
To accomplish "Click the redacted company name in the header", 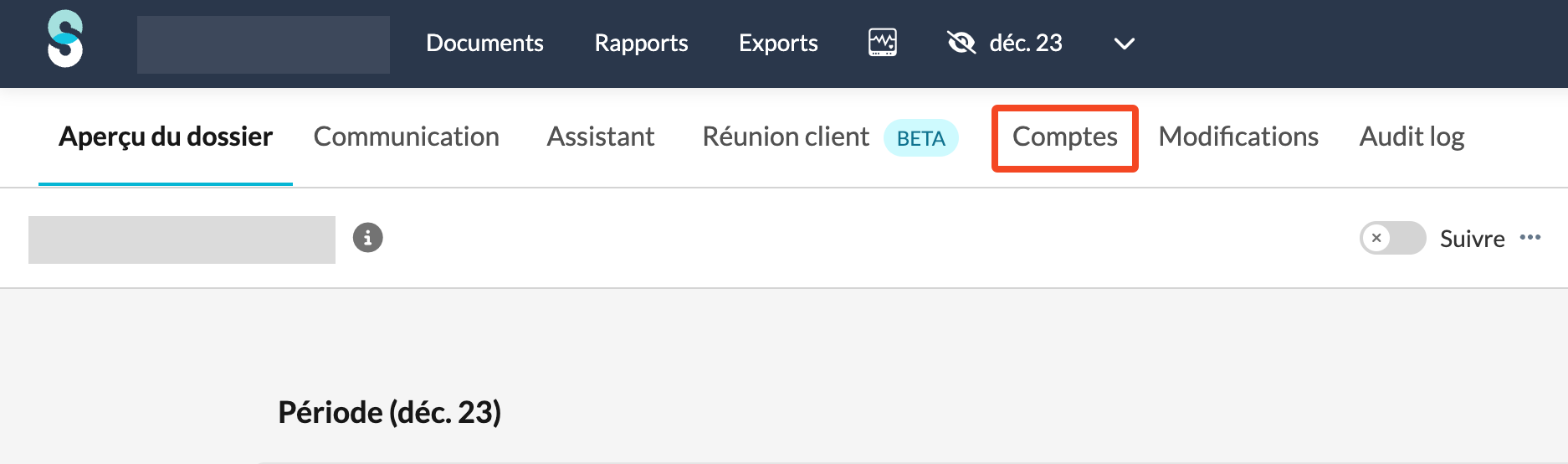I will pyautogui.click(x=263, y=44).
